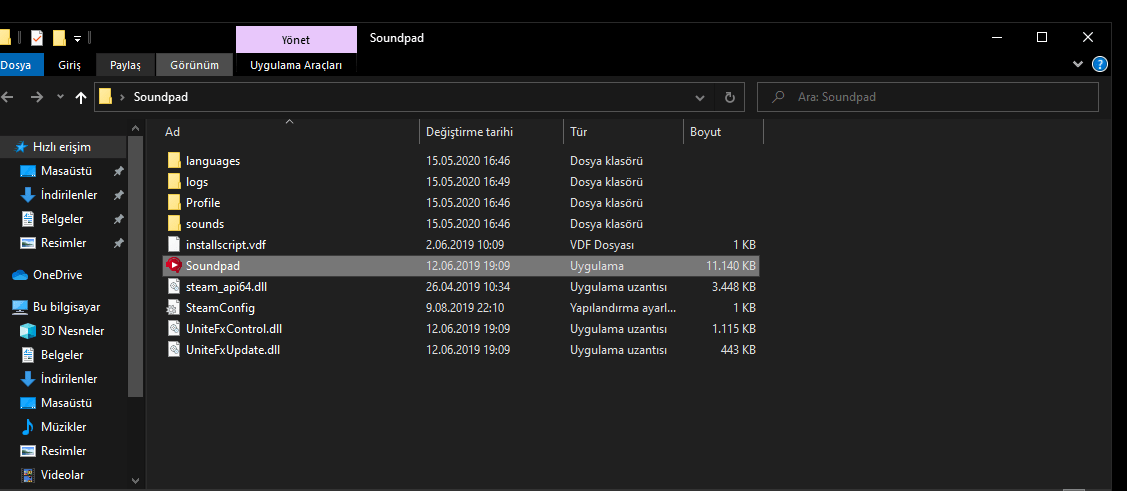Click the Soundpad breadcrumb in address bar
Screen dimensions: 1127x491
point(161,97)
